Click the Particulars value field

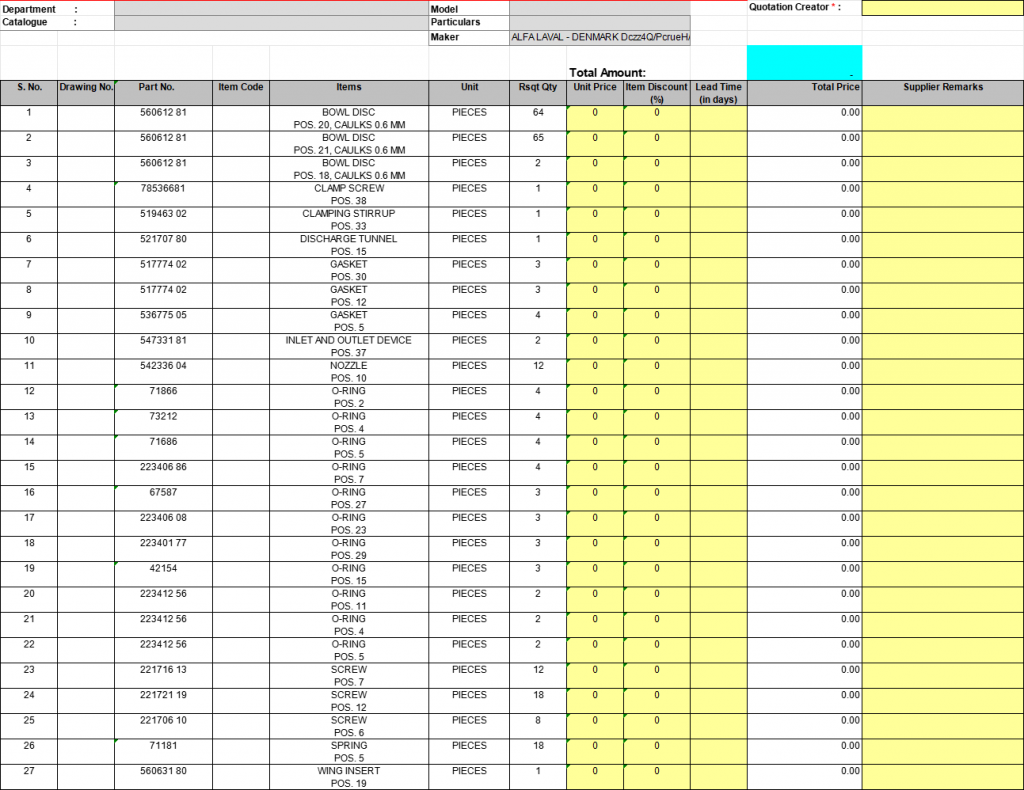click(x=599, y=22)
